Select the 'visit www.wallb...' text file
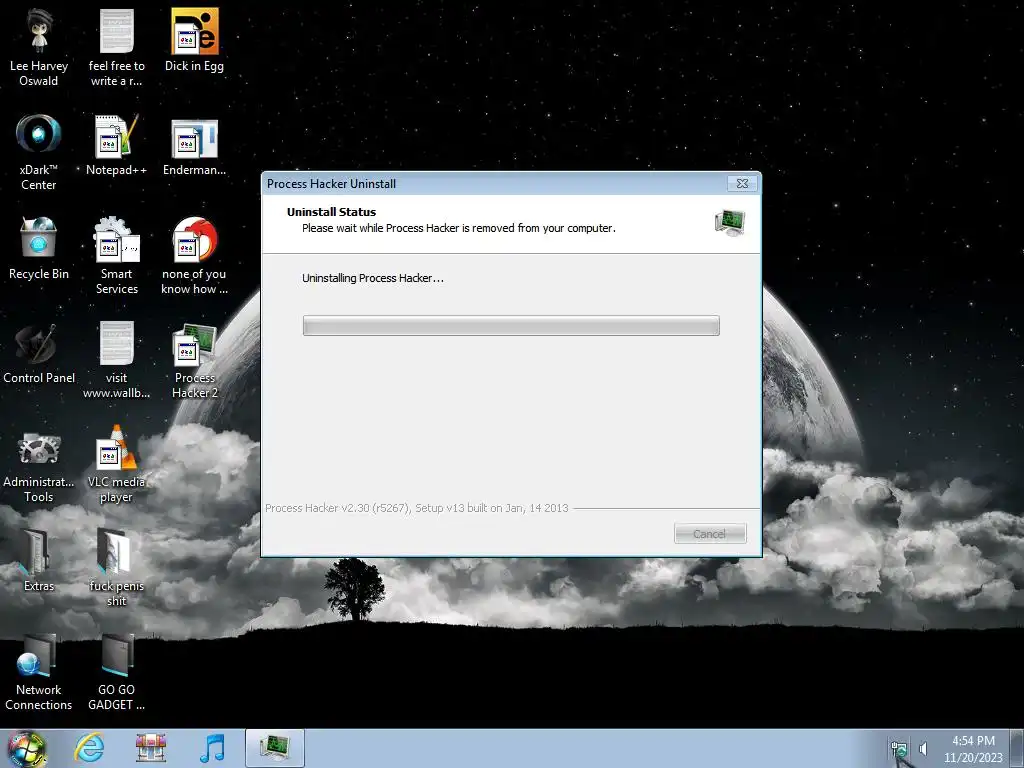This screenshot has height=768, width=1024. tap(116, 360)
